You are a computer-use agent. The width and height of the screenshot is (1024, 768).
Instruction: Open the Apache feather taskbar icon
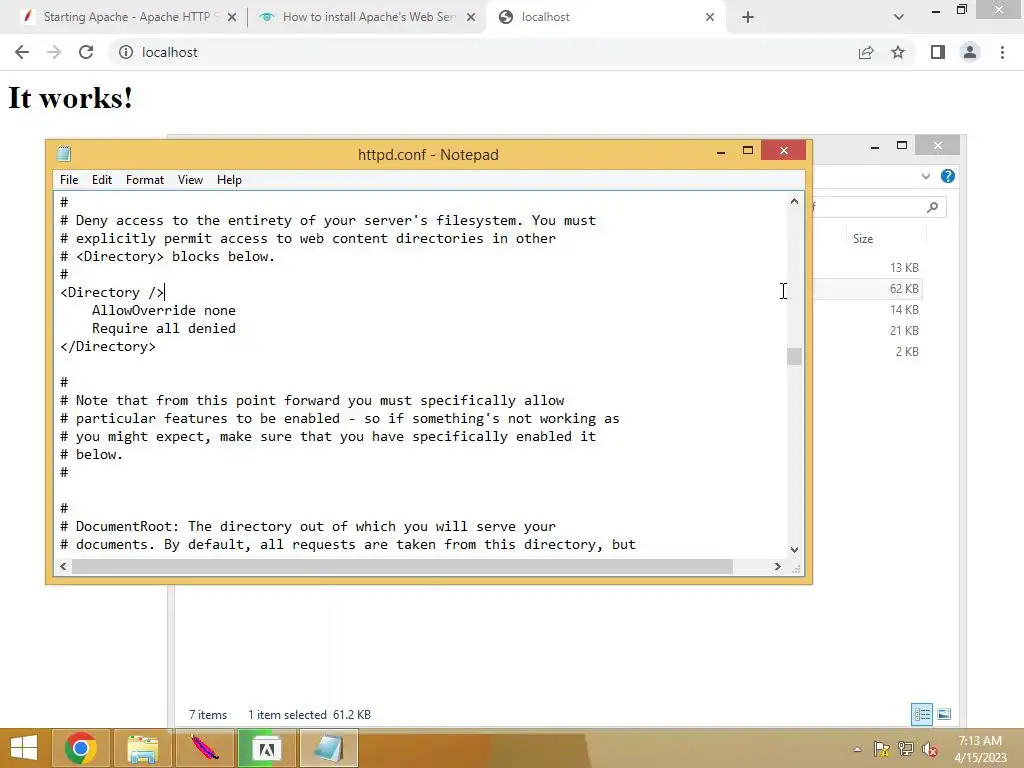(x=204, y=748)
